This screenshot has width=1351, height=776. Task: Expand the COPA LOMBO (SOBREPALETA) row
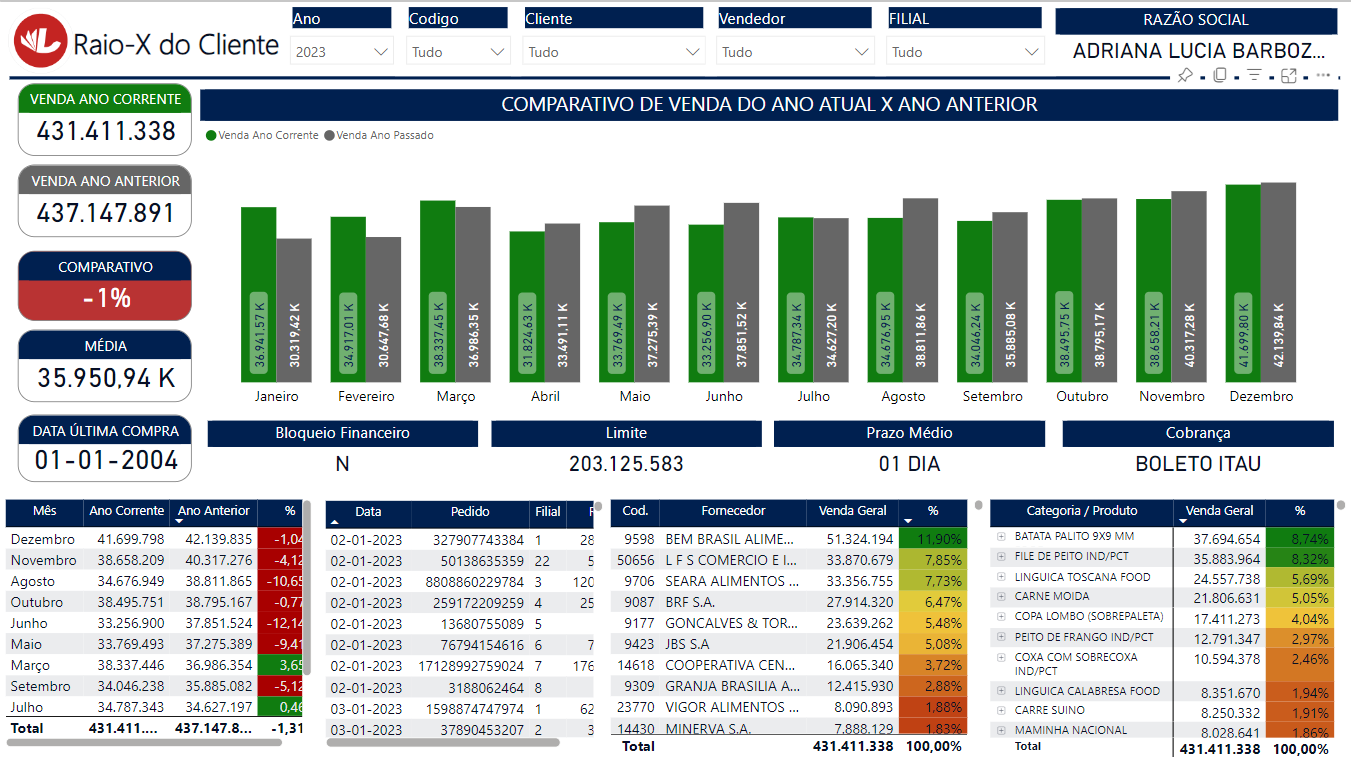(x=1001, y=616)
